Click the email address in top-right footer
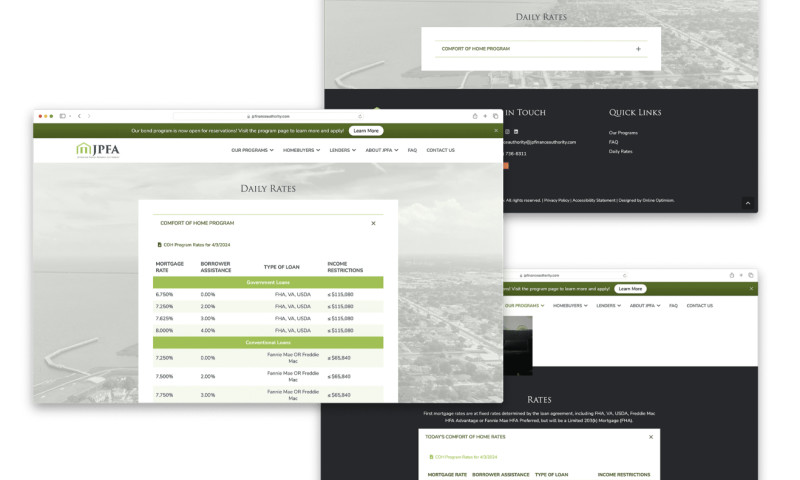 (x=540, y=142)
